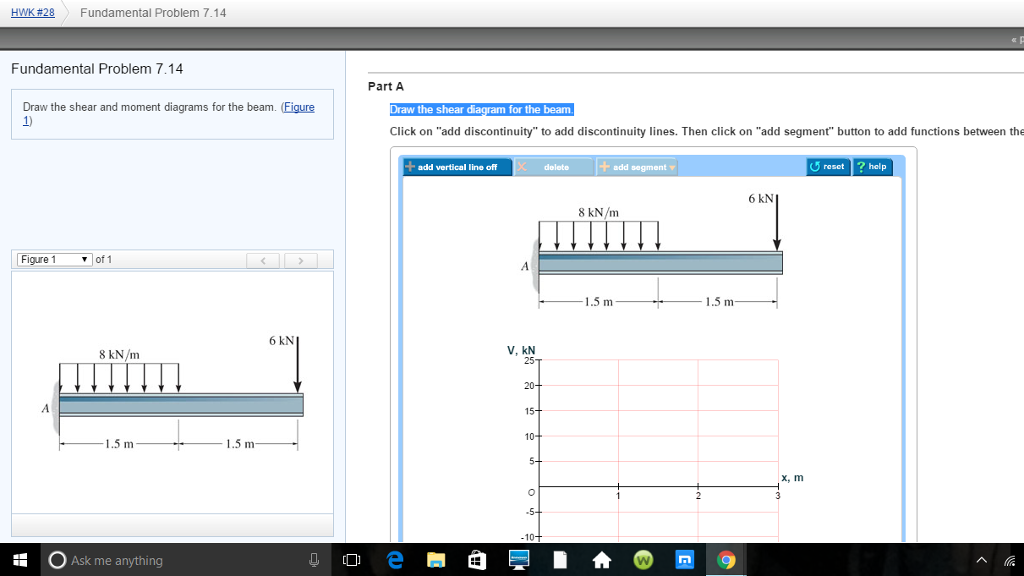This screenshot has width=1024, height=576.
Task: Expand the add segment dropdown
Action: click(x=636, y=167)
